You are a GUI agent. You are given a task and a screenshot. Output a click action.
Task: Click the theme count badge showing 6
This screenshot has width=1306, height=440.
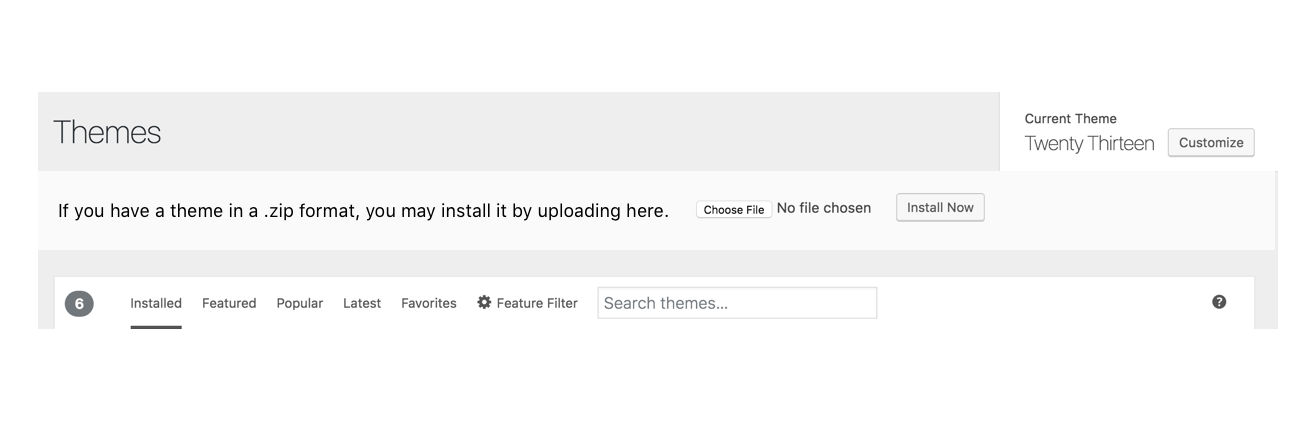79,304
